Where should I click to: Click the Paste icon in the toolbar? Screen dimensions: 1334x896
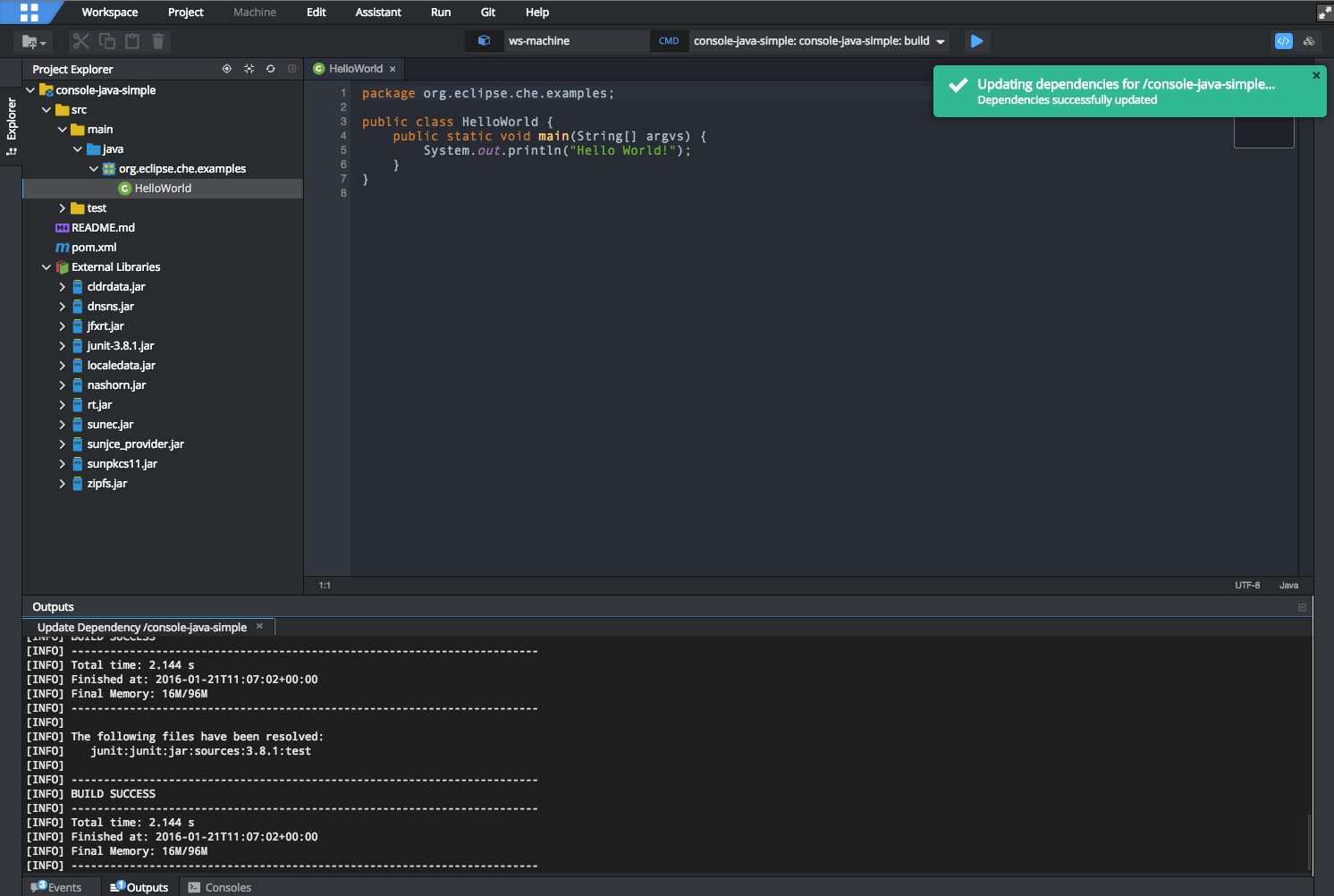coord(131,41)
